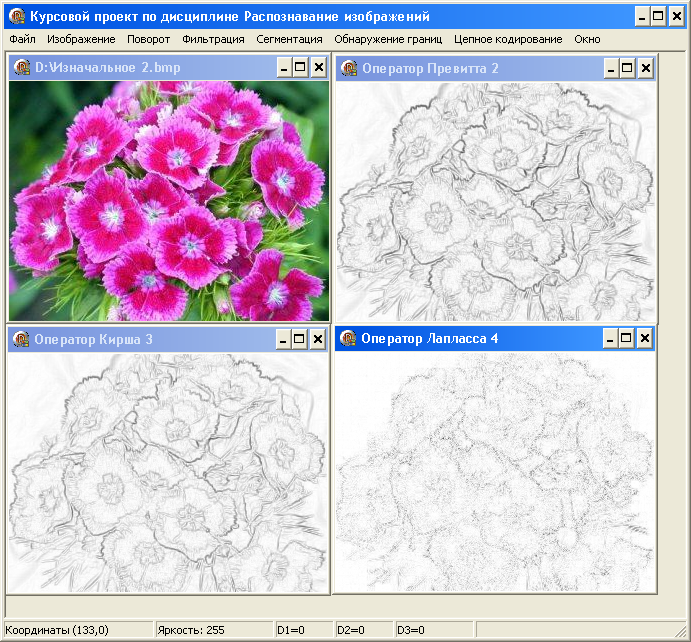Click the resize grip in status bar corner
The height and width of the screenshot is (642, 691).
coord(680,632)
